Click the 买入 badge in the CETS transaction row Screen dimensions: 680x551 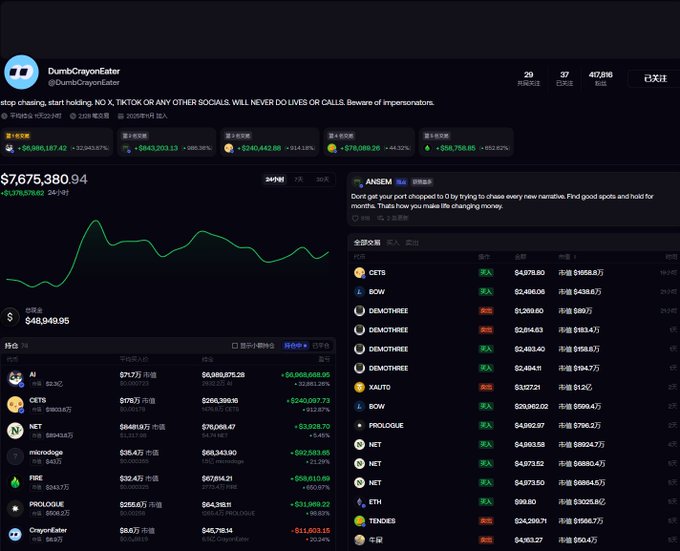click(486, 273)
